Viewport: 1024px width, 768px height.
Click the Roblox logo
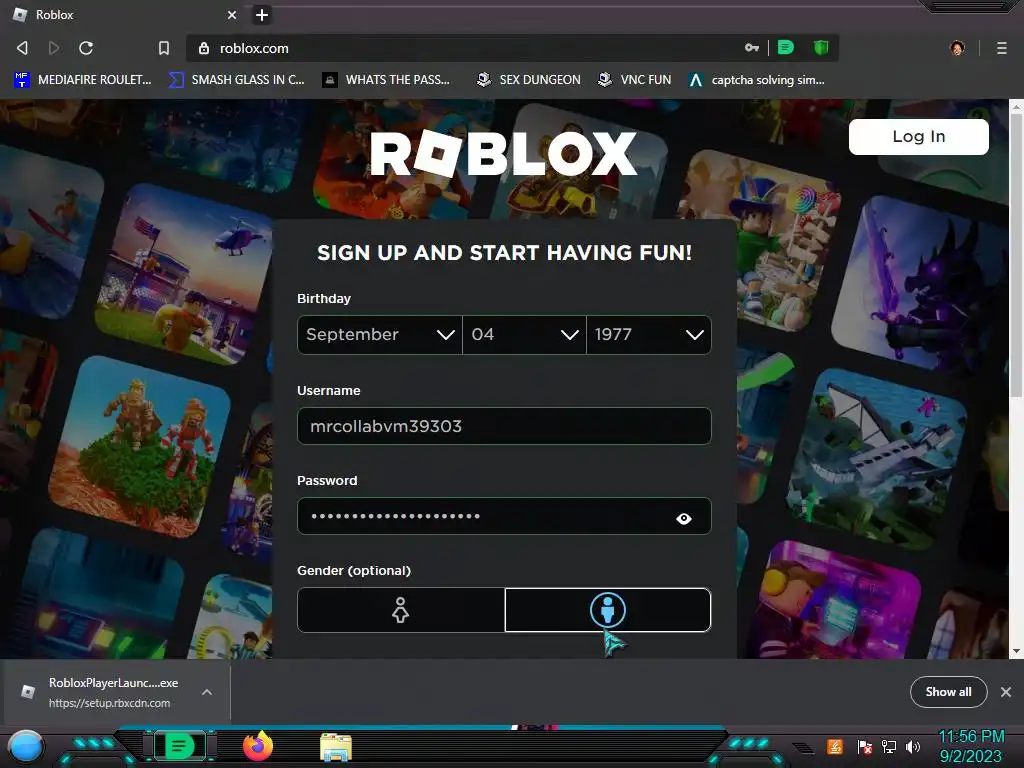(x=504, y=153)
